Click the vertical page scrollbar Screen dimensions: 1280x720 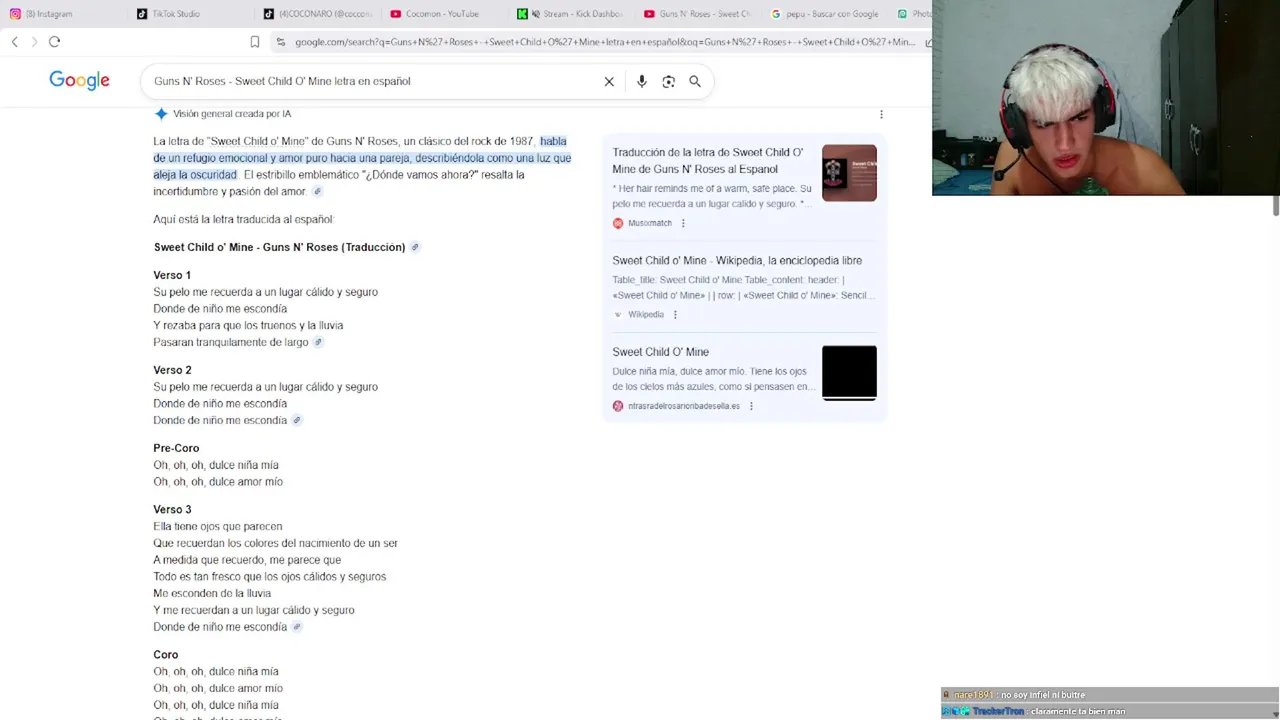pos(1275,207)
